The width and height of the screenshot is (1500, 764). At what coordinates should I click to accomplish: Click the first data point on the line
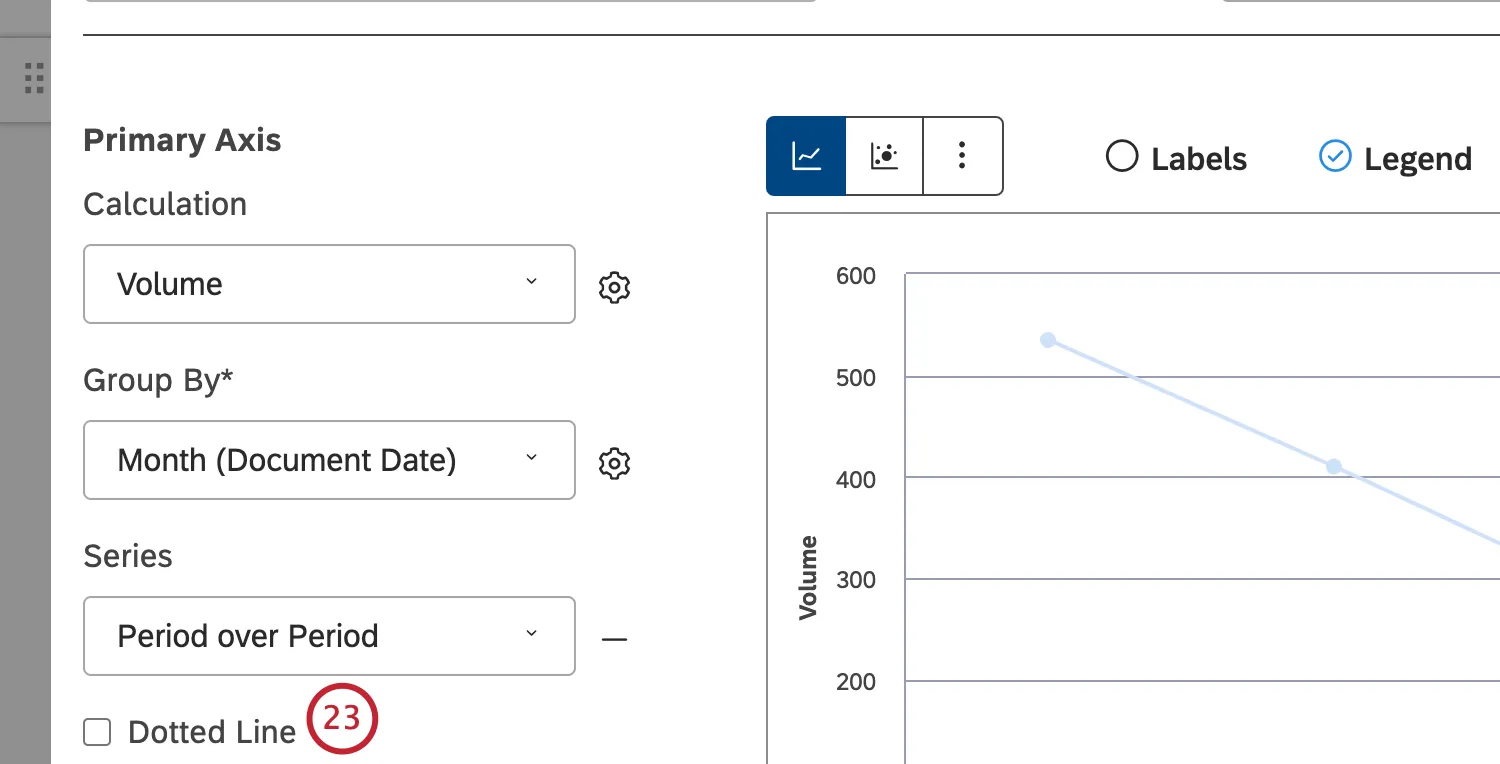click(x=1048, y=340)
